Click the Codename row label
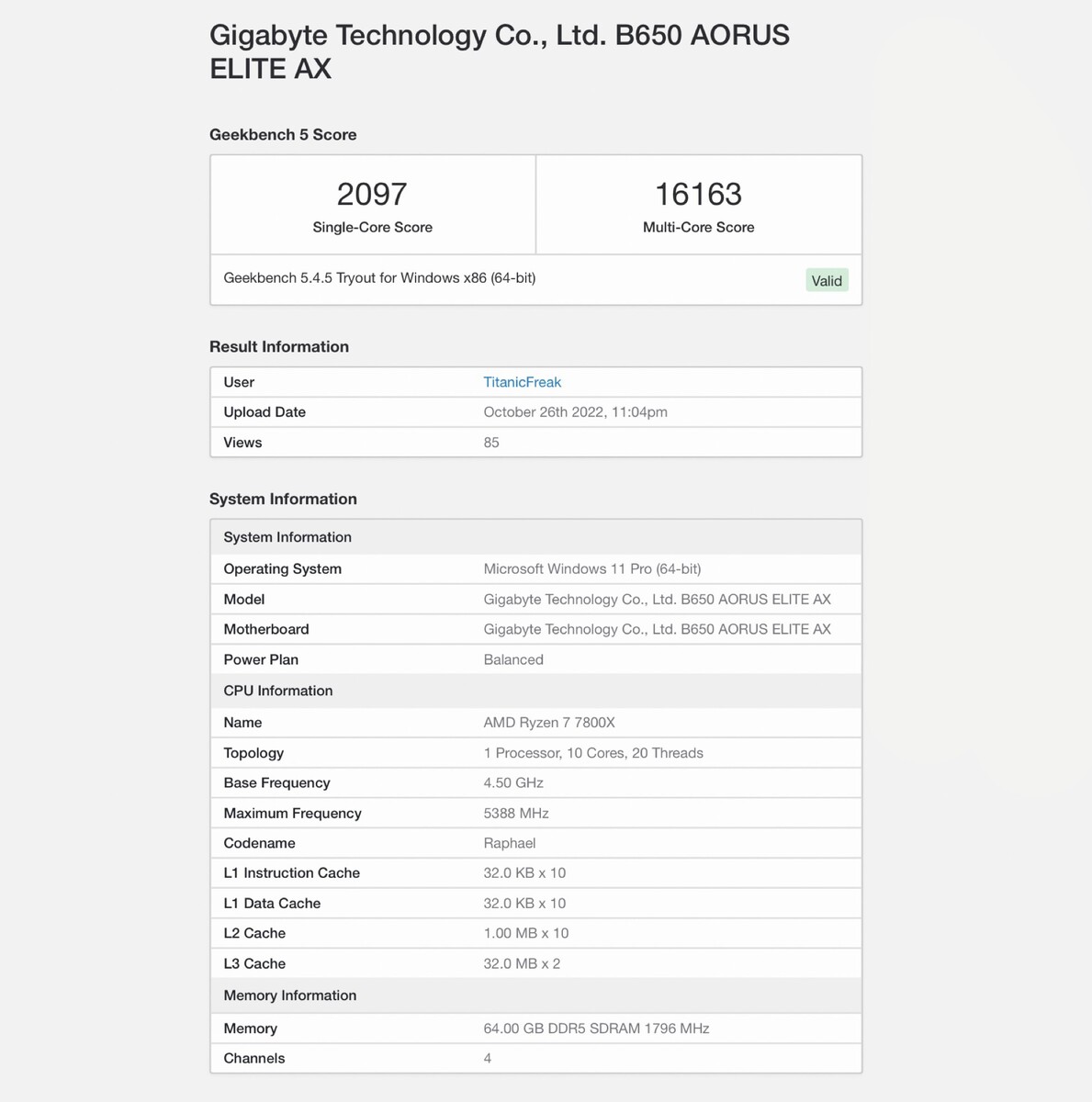Screen dimensions: 1092x1102 260,843
